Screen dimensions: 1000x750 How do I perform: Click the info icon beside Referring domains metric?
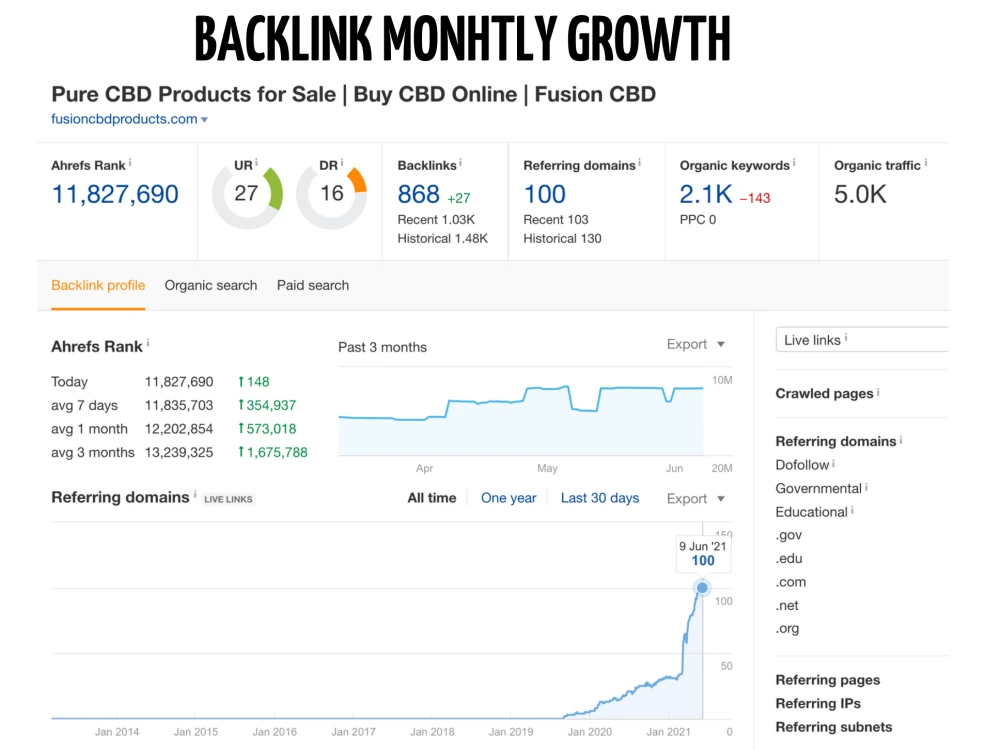[640, 163]
